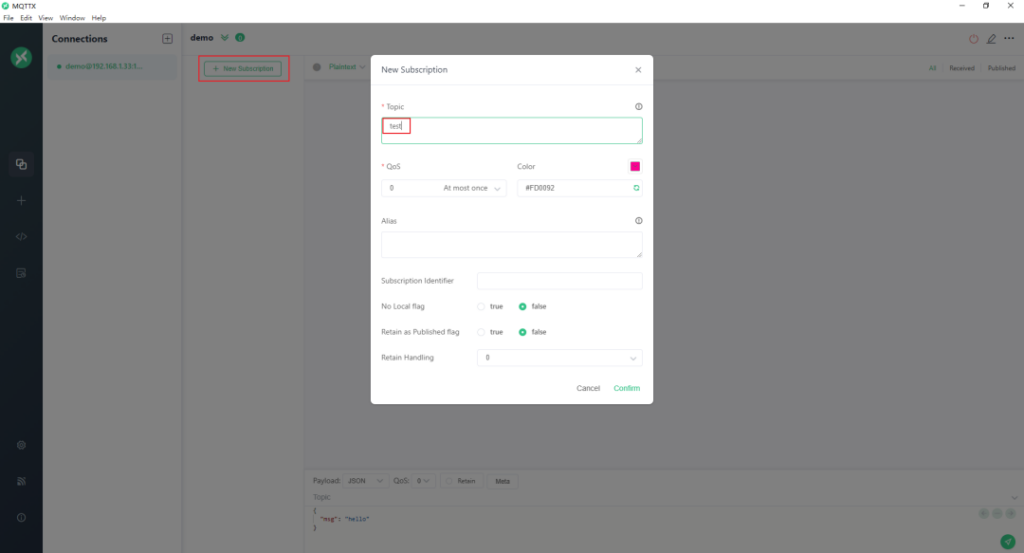Click the Topic text area containing test
The height and width of the screenshot is (553, 1024).
coord(511,131)
